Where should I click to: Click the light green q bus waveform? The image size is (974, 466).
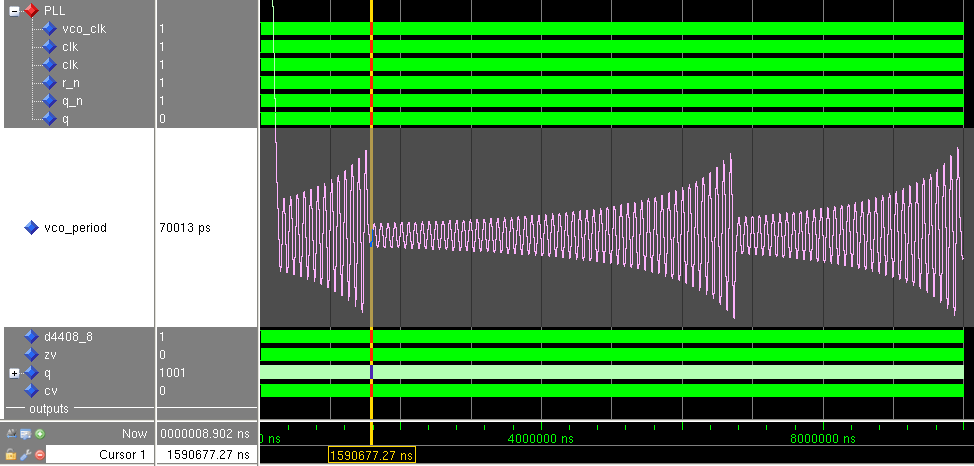(x=612, y=373)
